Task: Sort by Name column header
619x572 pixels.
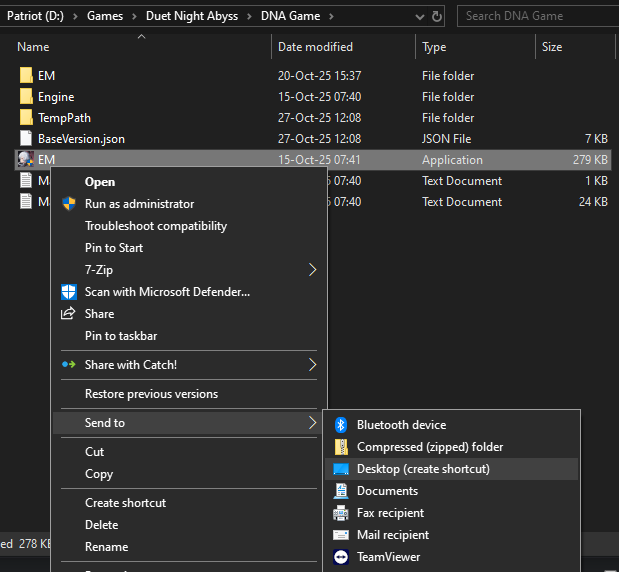Action: tap(33, 47)
